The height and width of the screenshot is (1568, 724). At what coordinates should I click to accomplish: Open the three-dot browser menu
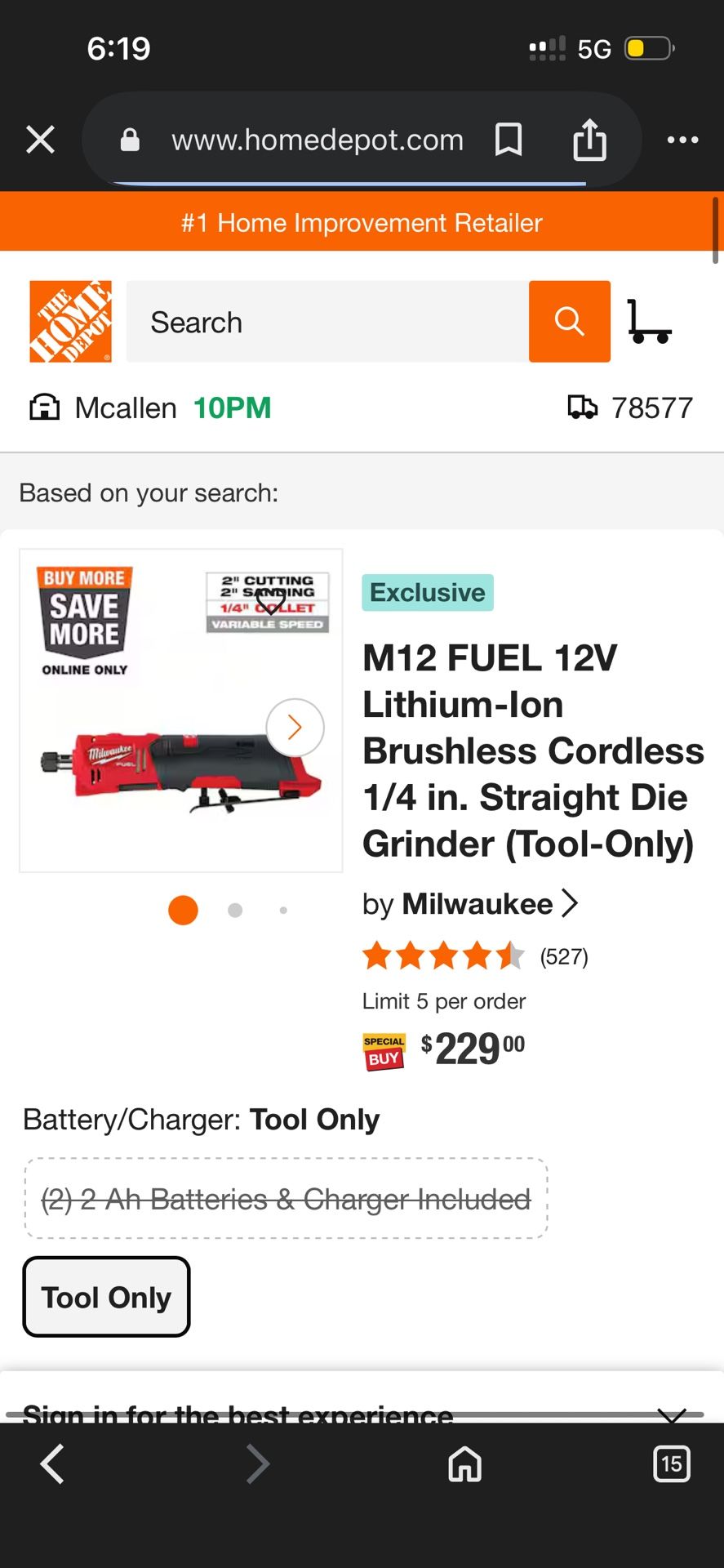tap(682, 140)
